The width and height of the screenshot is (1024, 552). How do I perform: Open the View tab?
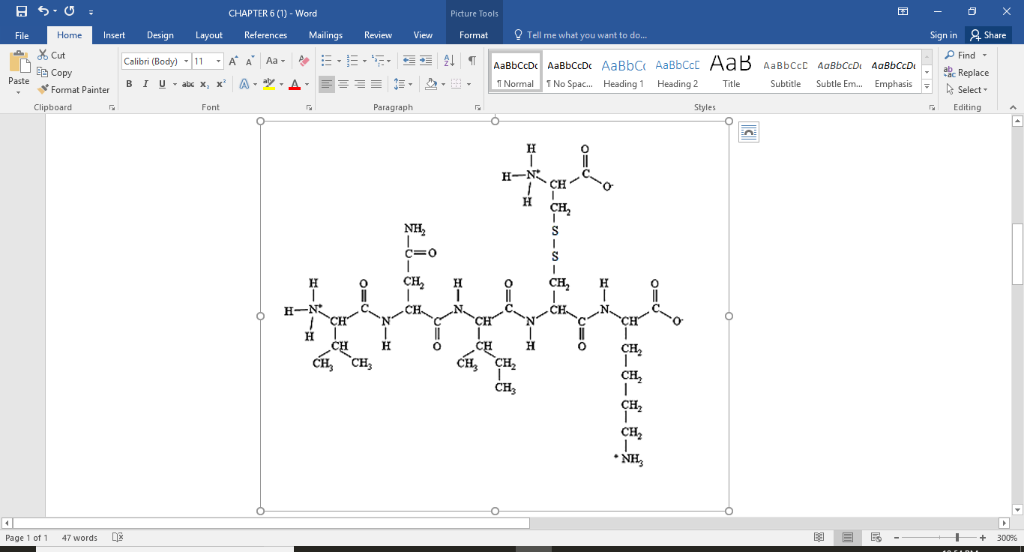pyautogui.click(x=423, y=35)
